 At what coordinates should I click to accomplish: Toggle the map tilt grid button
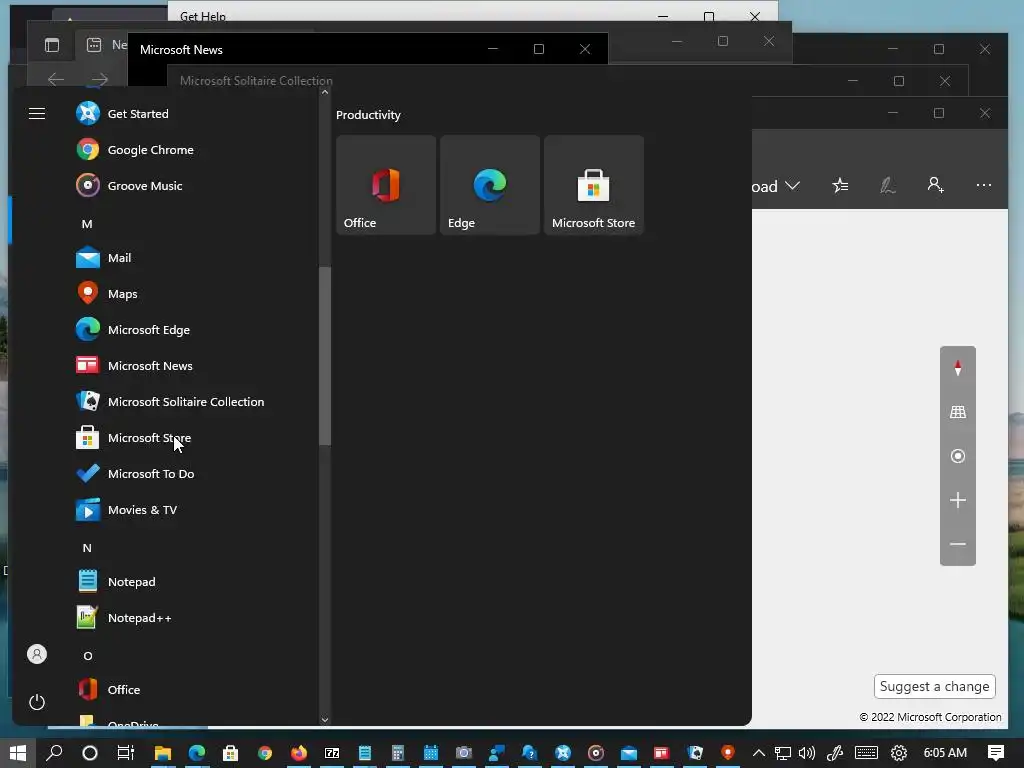click(x=957, y=412)
